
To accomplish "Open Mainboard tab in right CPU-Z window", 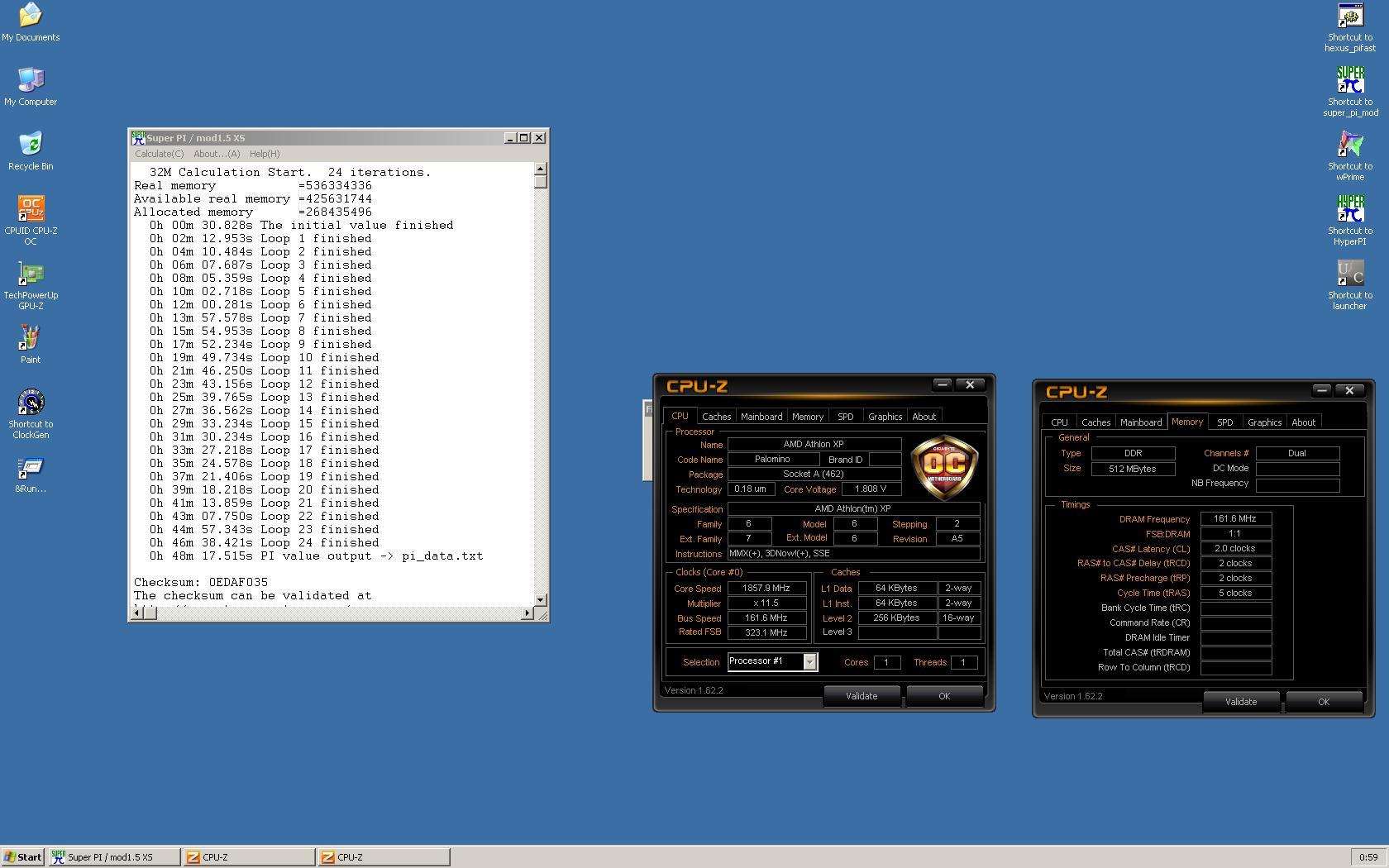I will point(1140,422).
